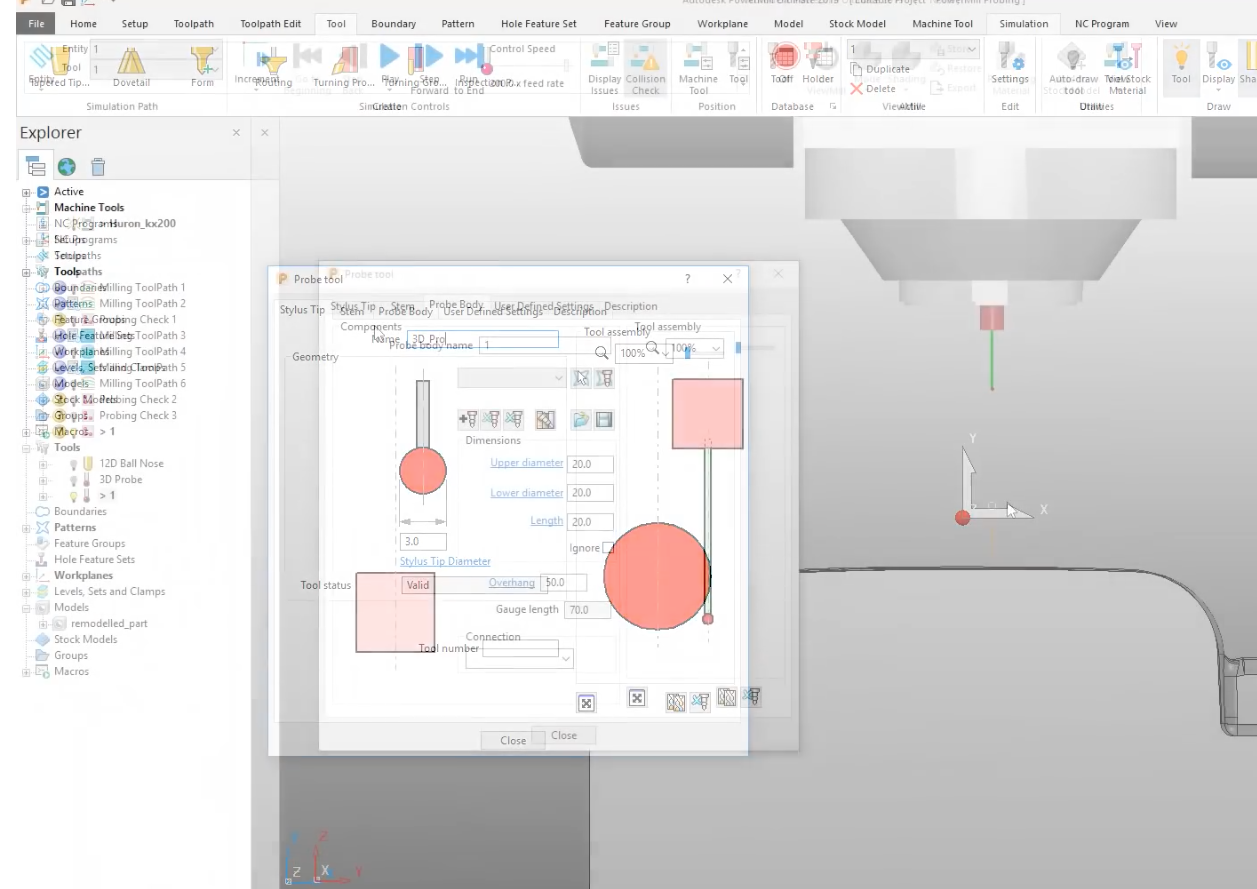The height and width of the screenshot is (889, 1257).
Task: Toggle the light bulb beside 12D Ball Nose
Action: click(x=73, y=464)
